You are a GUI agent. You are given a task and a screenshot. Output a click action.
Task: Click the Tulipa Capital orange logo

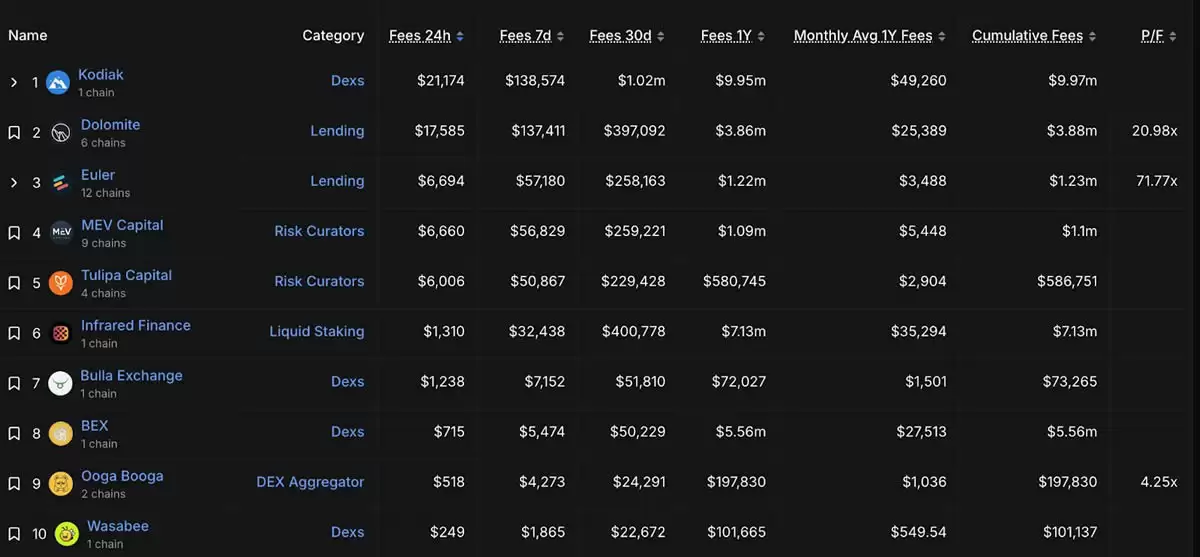61,283
